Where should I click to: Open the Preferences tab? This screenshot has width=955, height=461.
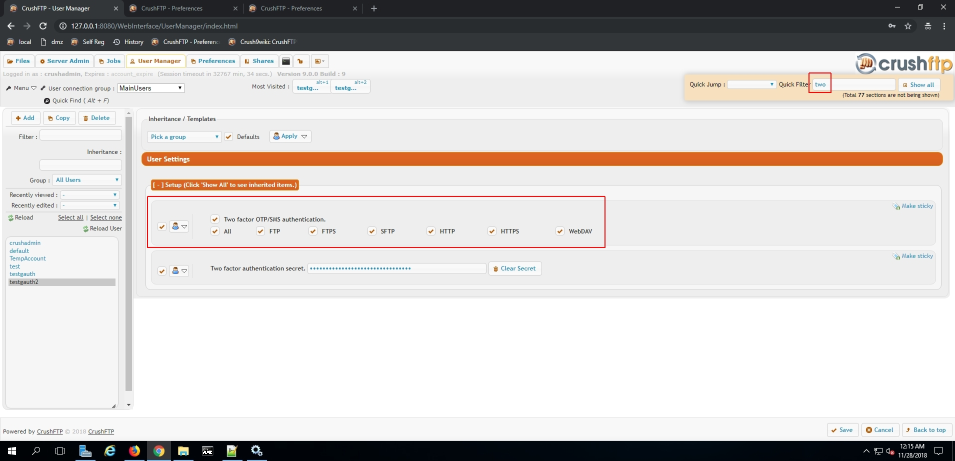[x=213, y=62]
